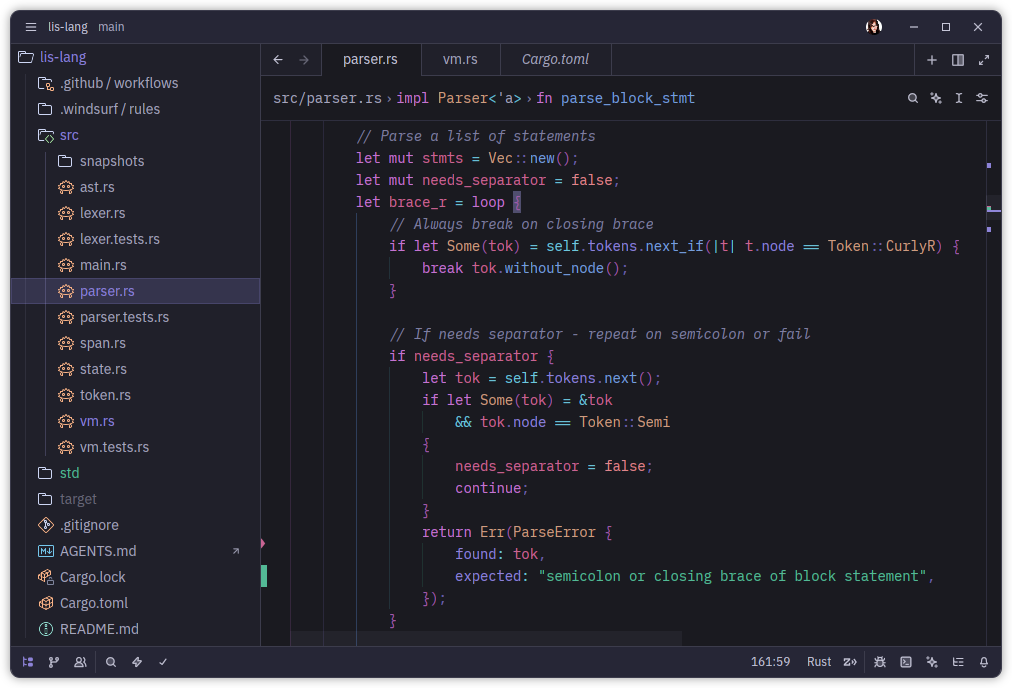Screen dimensions: 1012x688
Task: Open AGENTS.md in the file tree
Action: pyautogui.click(x=136, y=551)
